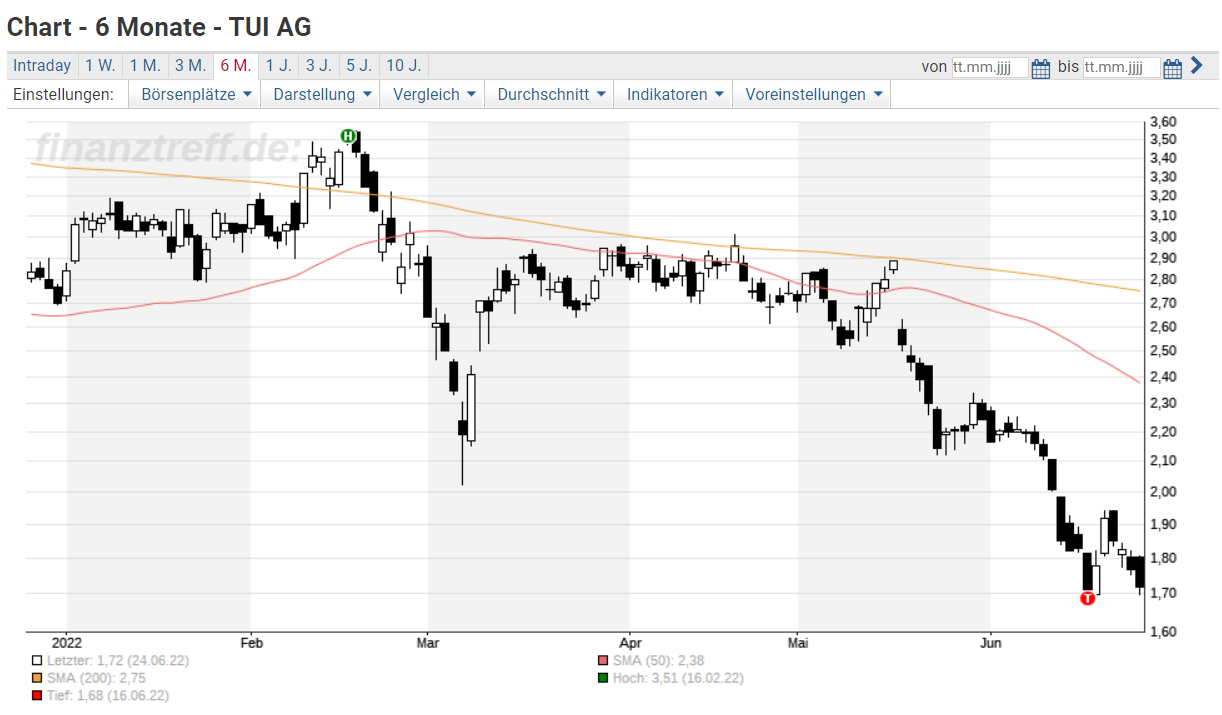Click the 'Feb' x-axis label
This screenshot has height=715, width=1222.
(x=251, y=641)
